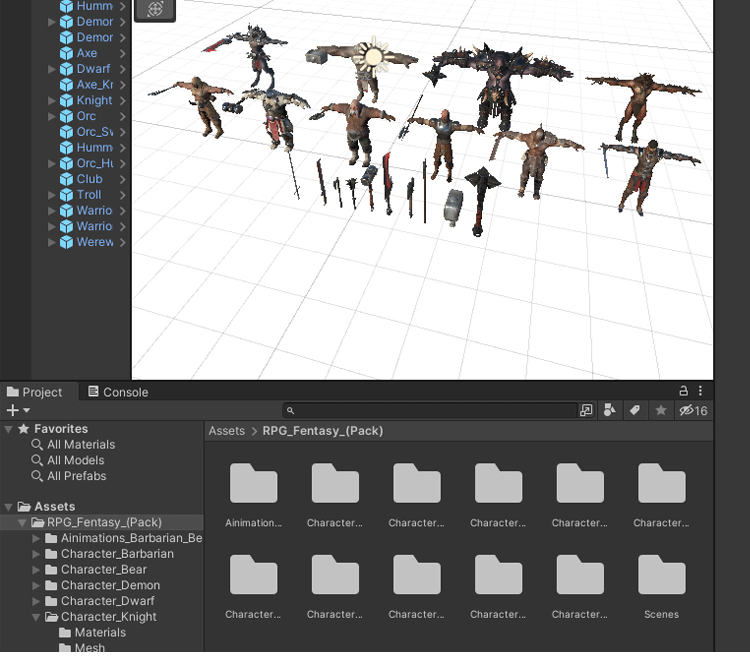Toggle hidden packages visibility showing 16
This screenshot has height=666, width=750.
pyautogui.click(x=693, y=411)
